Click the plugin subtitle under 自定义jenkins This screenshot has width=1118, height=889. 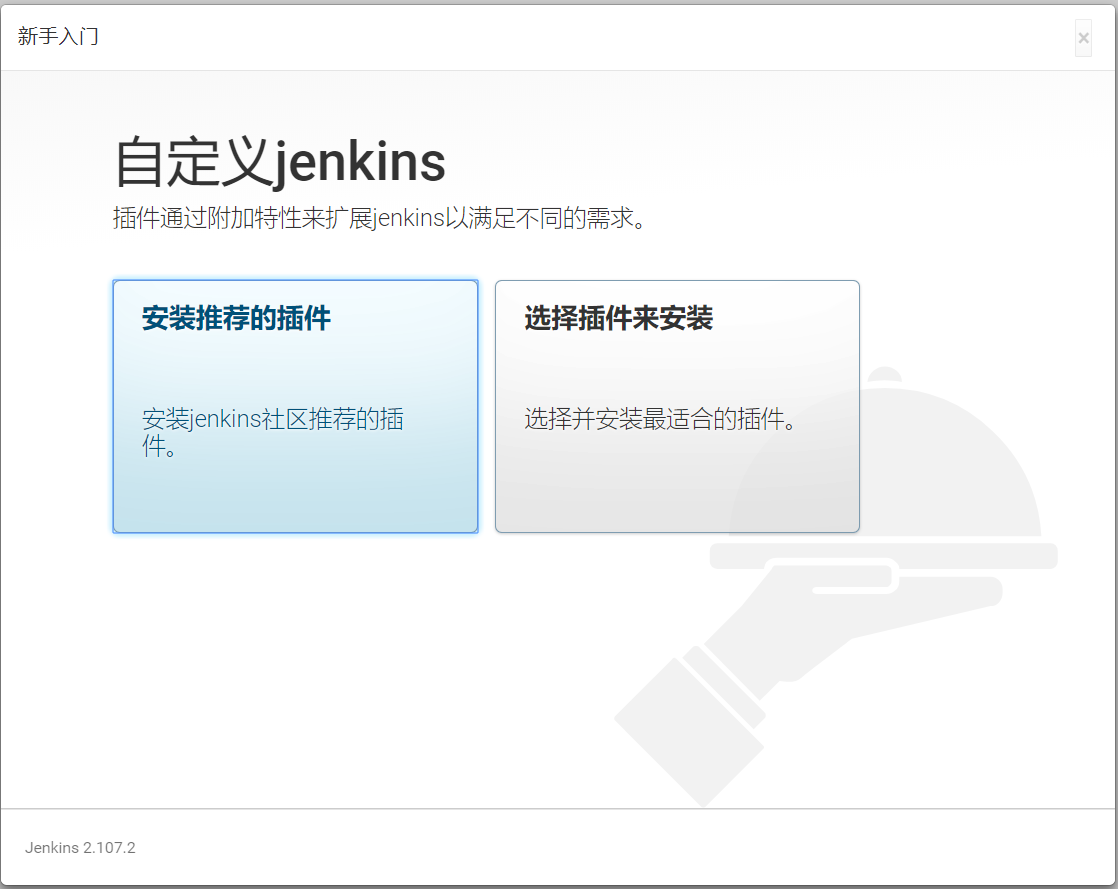coord(380,218)
